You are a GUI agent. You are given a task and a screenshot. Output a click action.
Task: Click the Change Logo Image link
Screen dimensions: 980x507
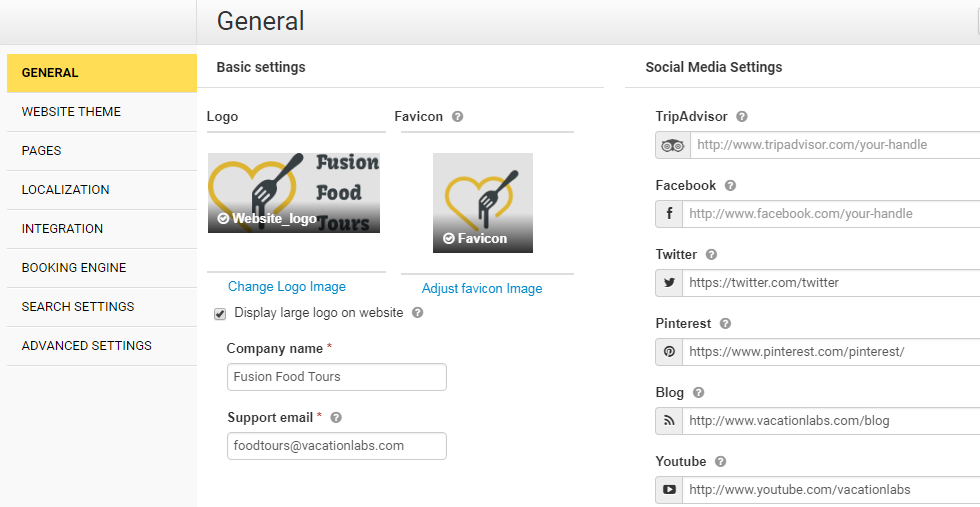coord(287,287)
